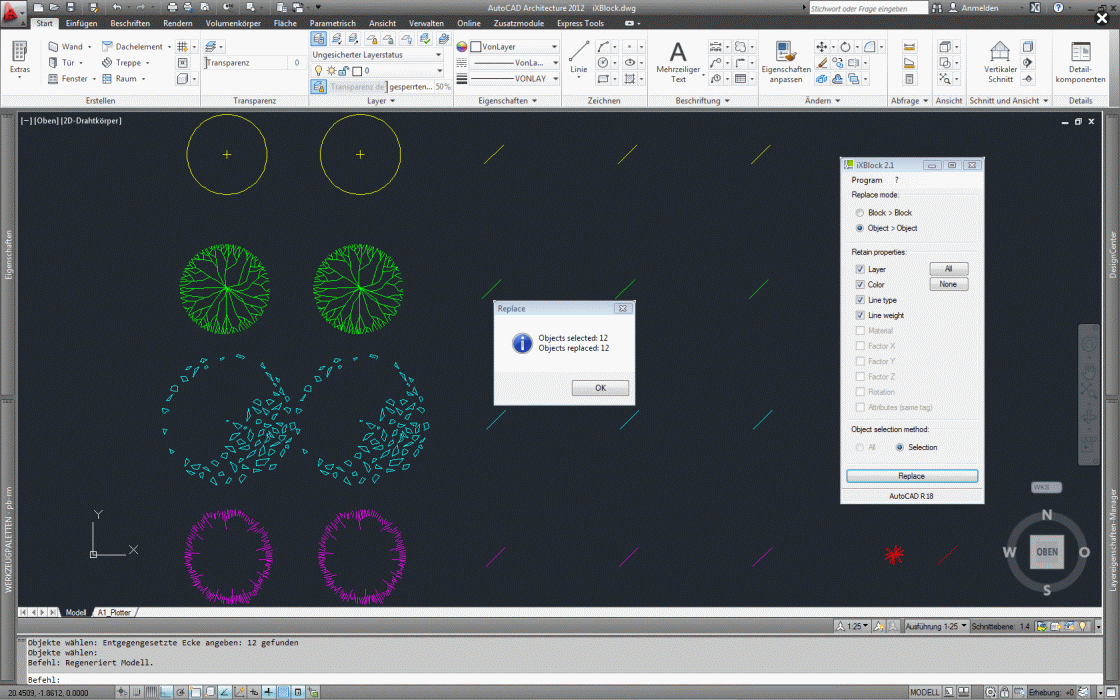Toggle the Layer retain checkbox
Viewport: 1120px width, 700px height.
pyautogui.click(x=860, y=269)
